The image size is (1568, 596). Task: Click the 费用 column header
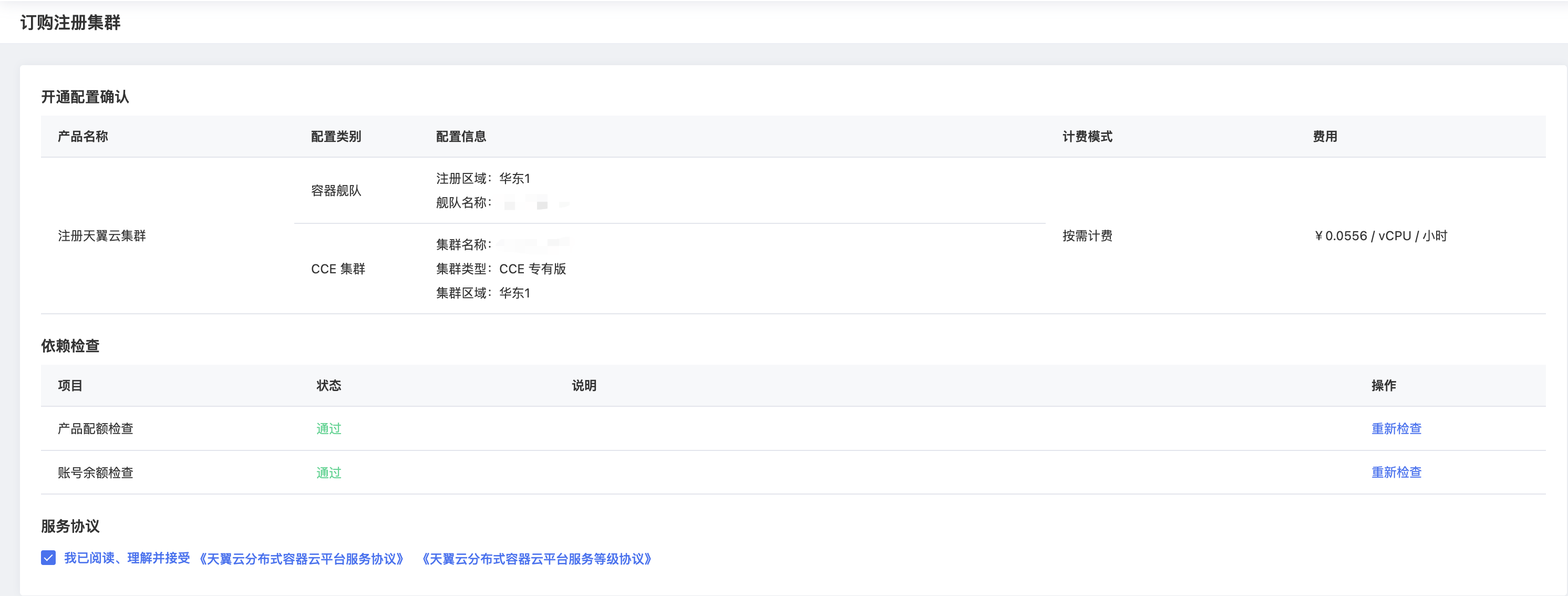(x=1325, y=136)
